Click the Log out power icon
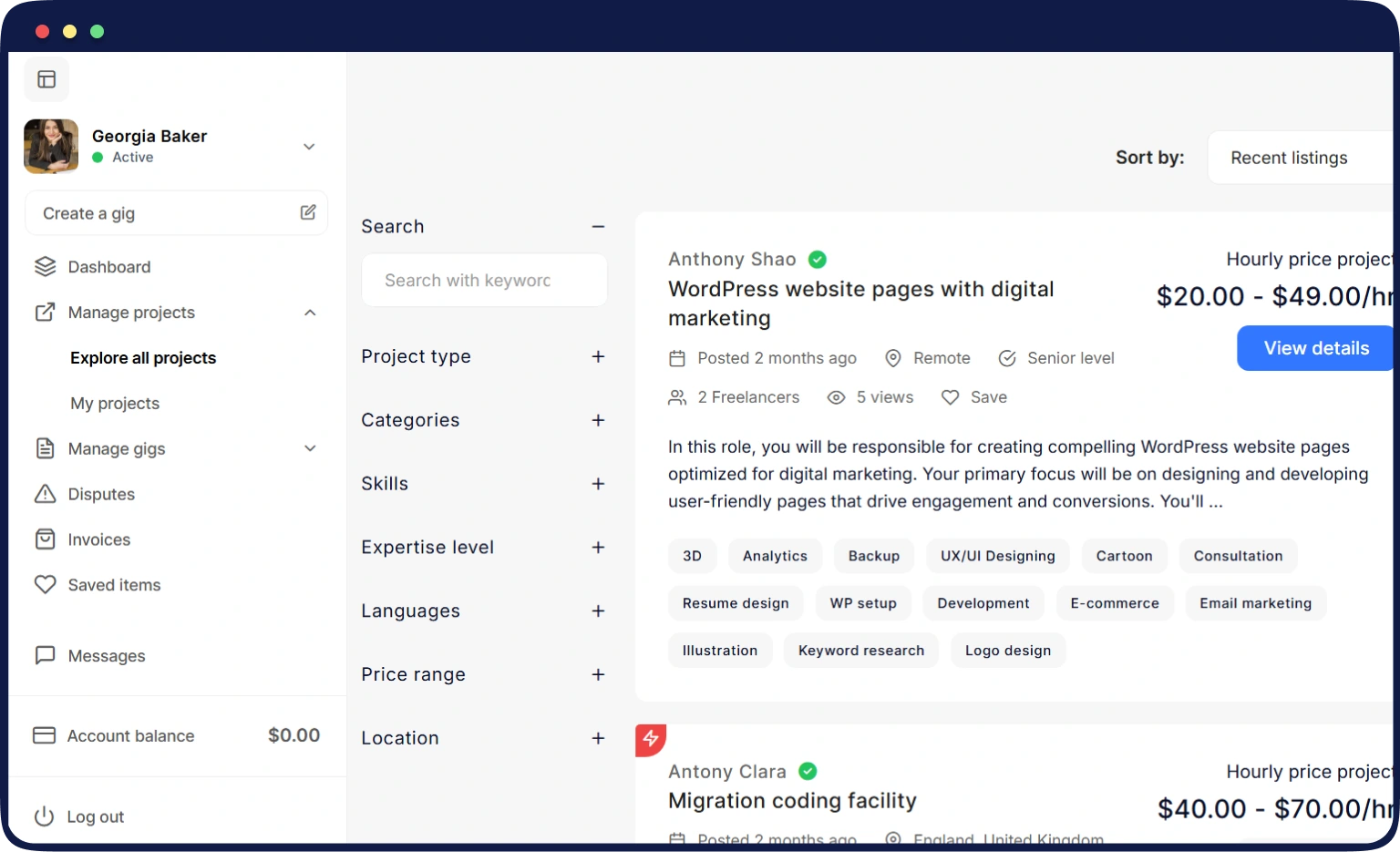This screenshot has width=1400, height=852. pos(44,816)
